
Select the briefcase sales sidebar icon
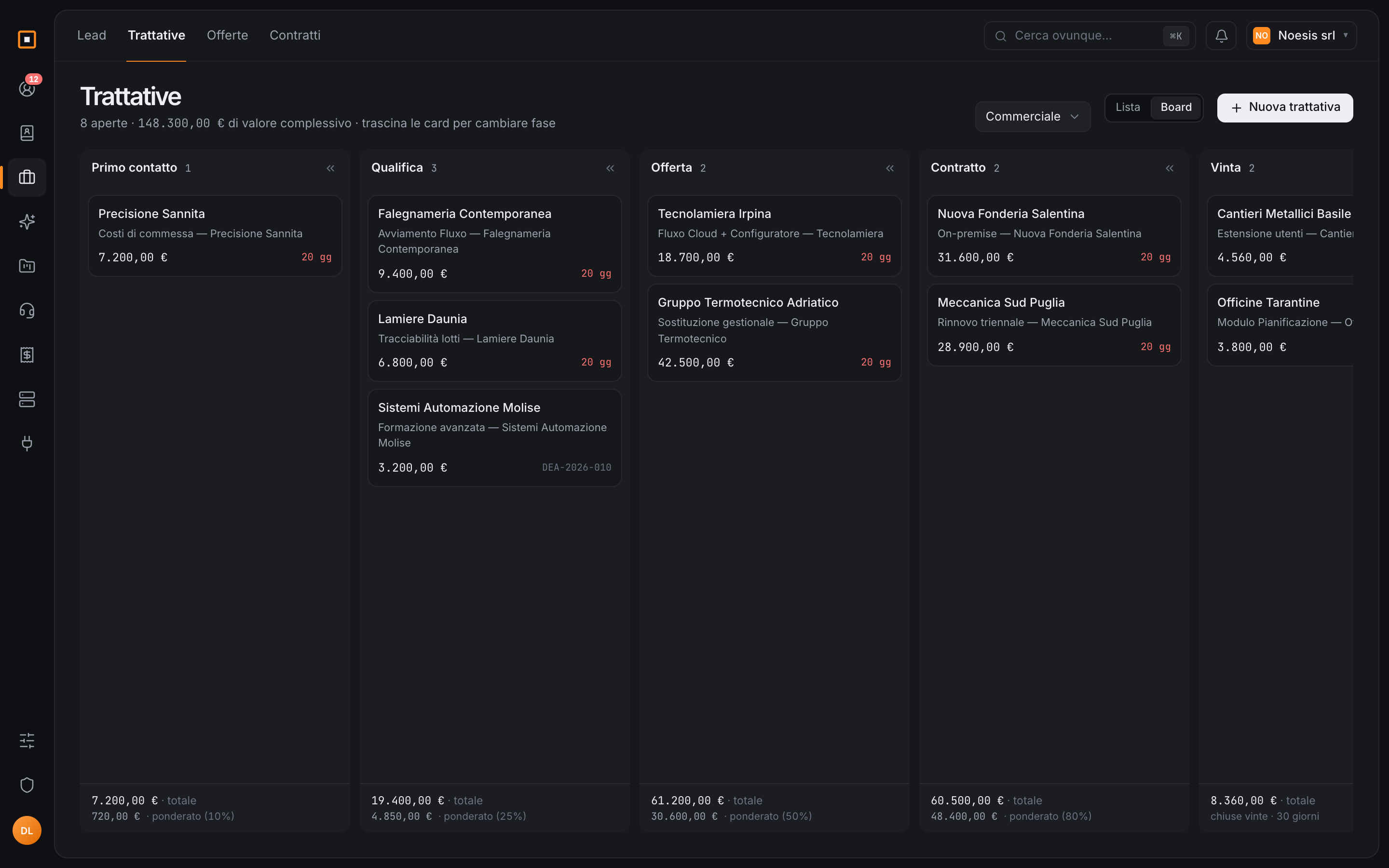(x=27, y=177)
